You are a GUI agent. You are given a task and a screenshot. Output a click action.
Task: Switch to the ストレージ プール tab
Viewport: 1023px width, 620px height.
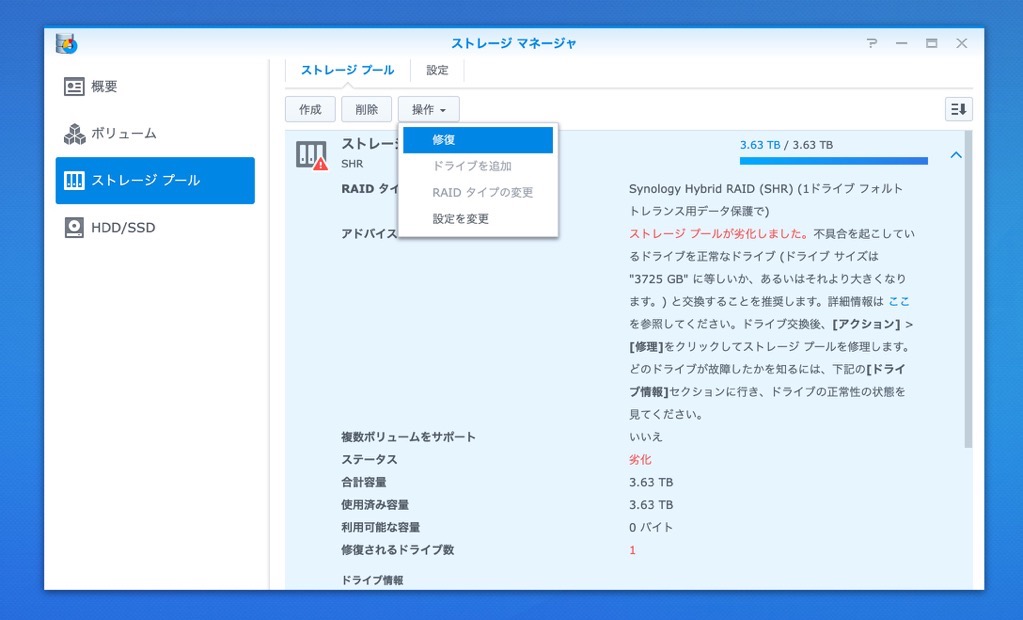347,70
